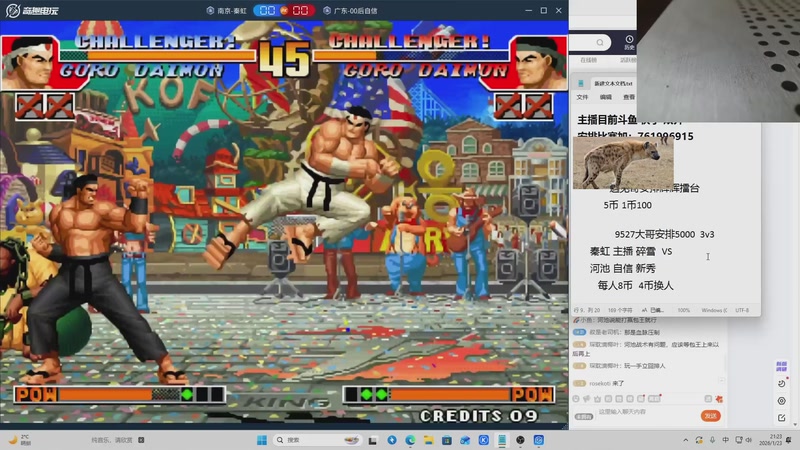Viewport: 800px width, 450px height.
Task: Click the grey pill button left of the chat input
Action: click(x=584, y=417)
